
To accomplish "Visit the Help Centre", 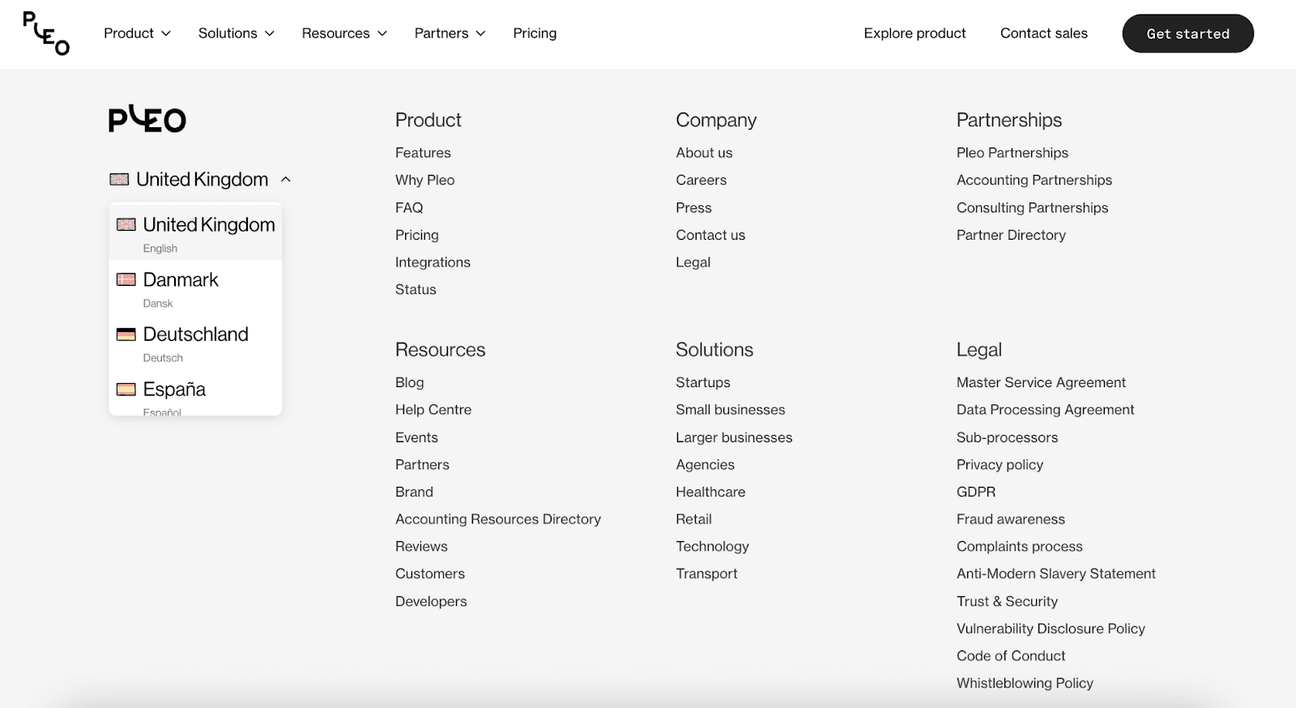I will pyautogui.click(x=433, y=409).
